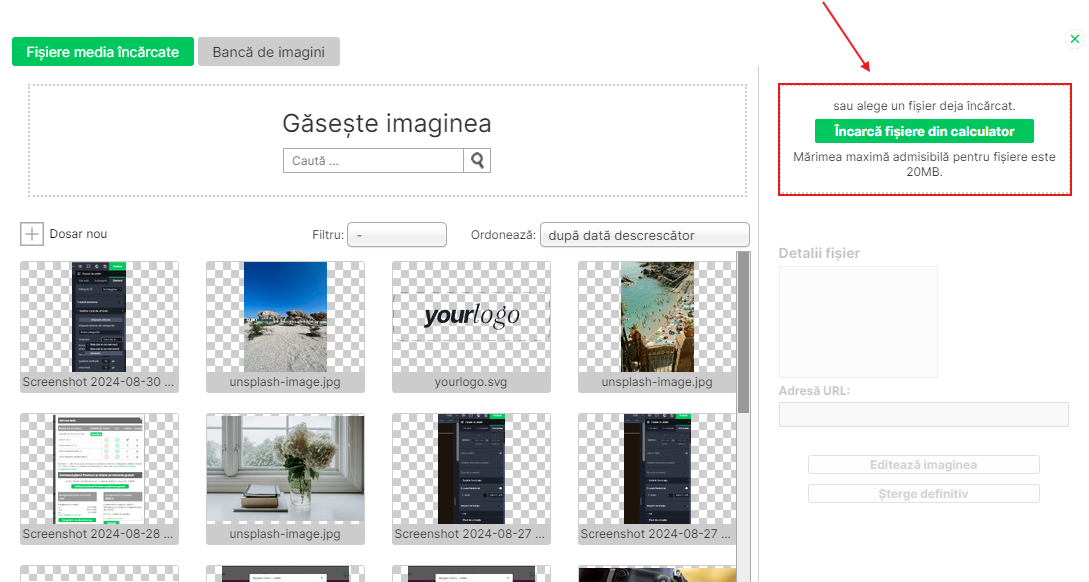Switch to Bancă de imagini tab

coord(269,52)
